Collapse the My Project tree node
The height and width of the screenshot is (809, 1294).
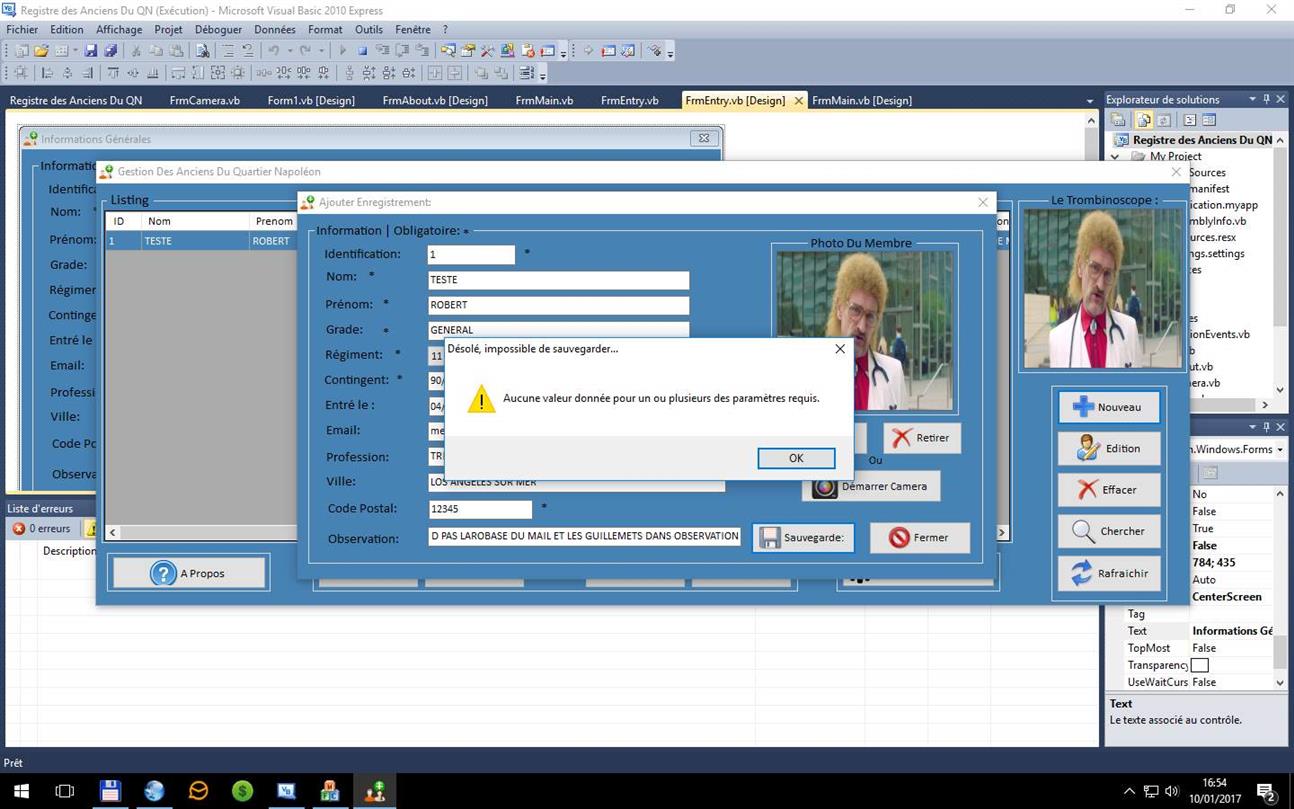pyautogui.click(x=1115, y=156)
